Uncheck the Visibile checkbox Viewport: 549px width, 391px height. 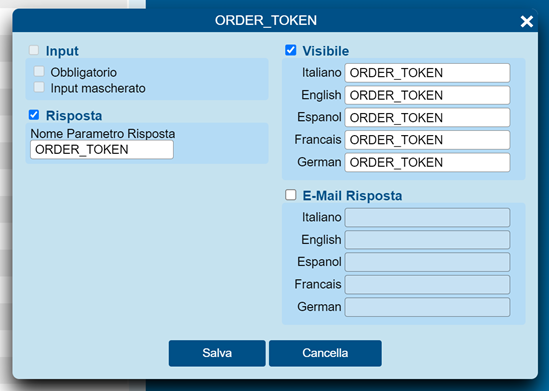tap(291, 50)
